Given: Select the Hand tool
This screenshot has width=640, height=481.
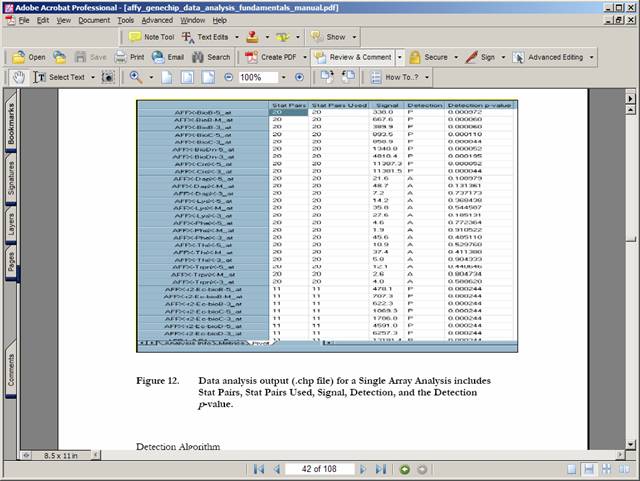Looking at the screenshot, I should [x=19, y=77].
